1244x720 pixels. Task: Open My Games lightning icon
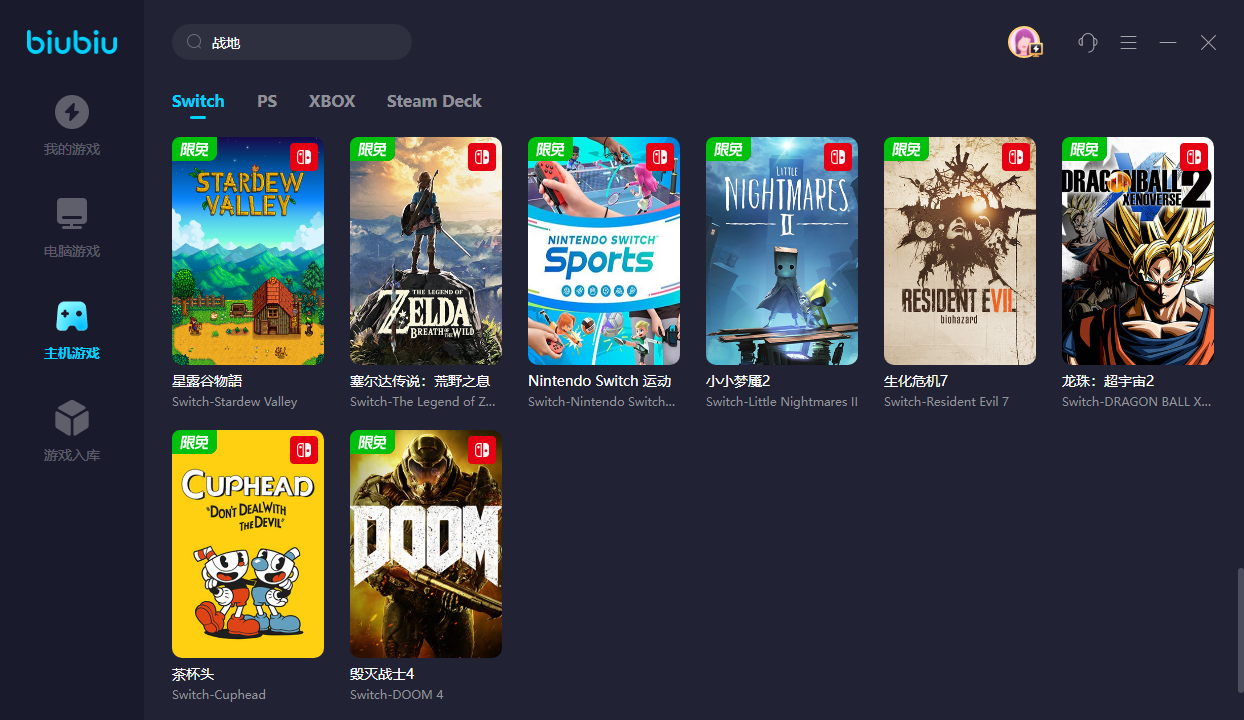tap(72, 112)
